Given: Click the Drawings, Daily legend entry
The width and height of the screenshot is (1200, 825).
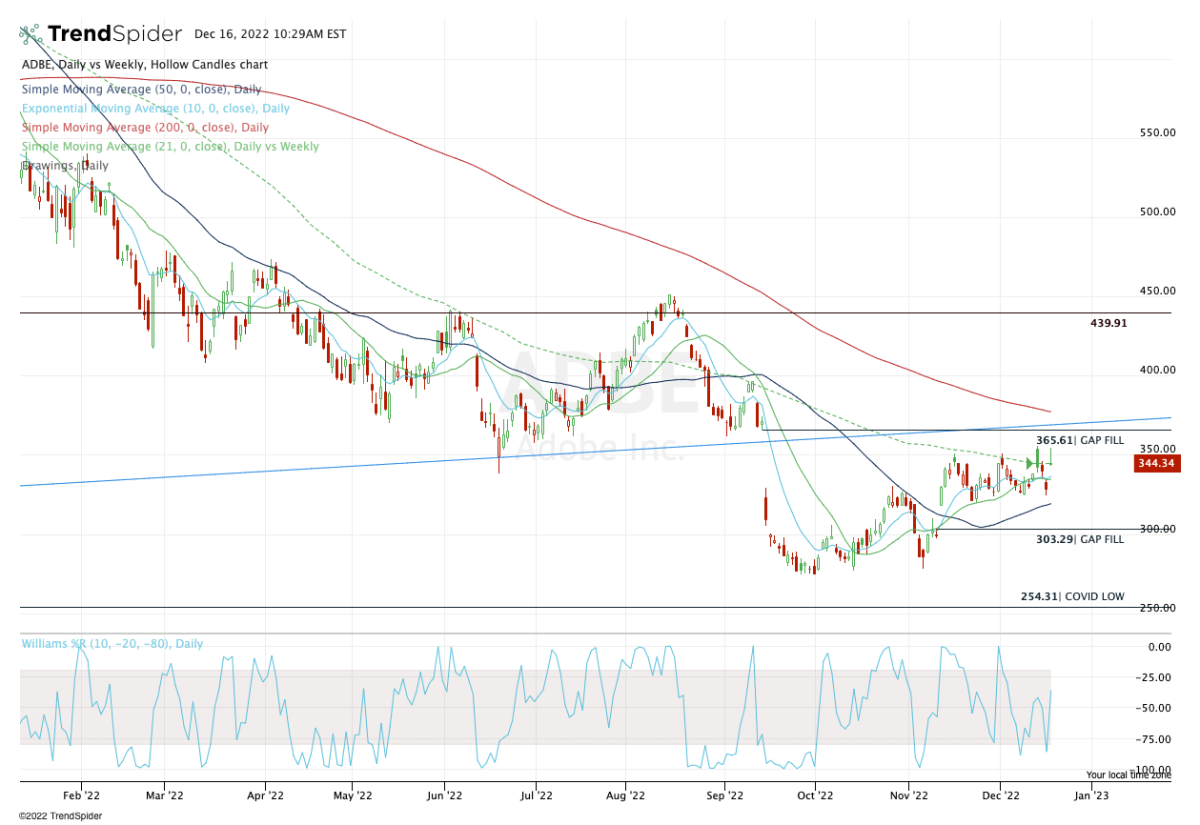Looking at the screenshot, I should coord(63,165).
